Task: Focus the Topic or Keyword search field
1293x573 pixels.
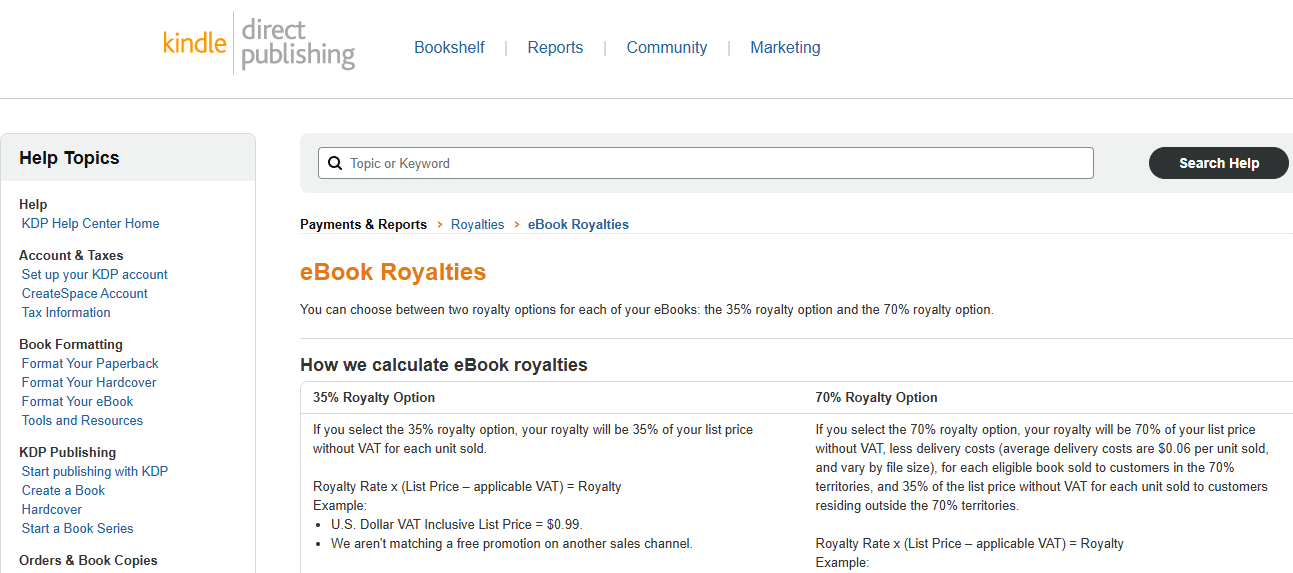Action: [706, 163]
